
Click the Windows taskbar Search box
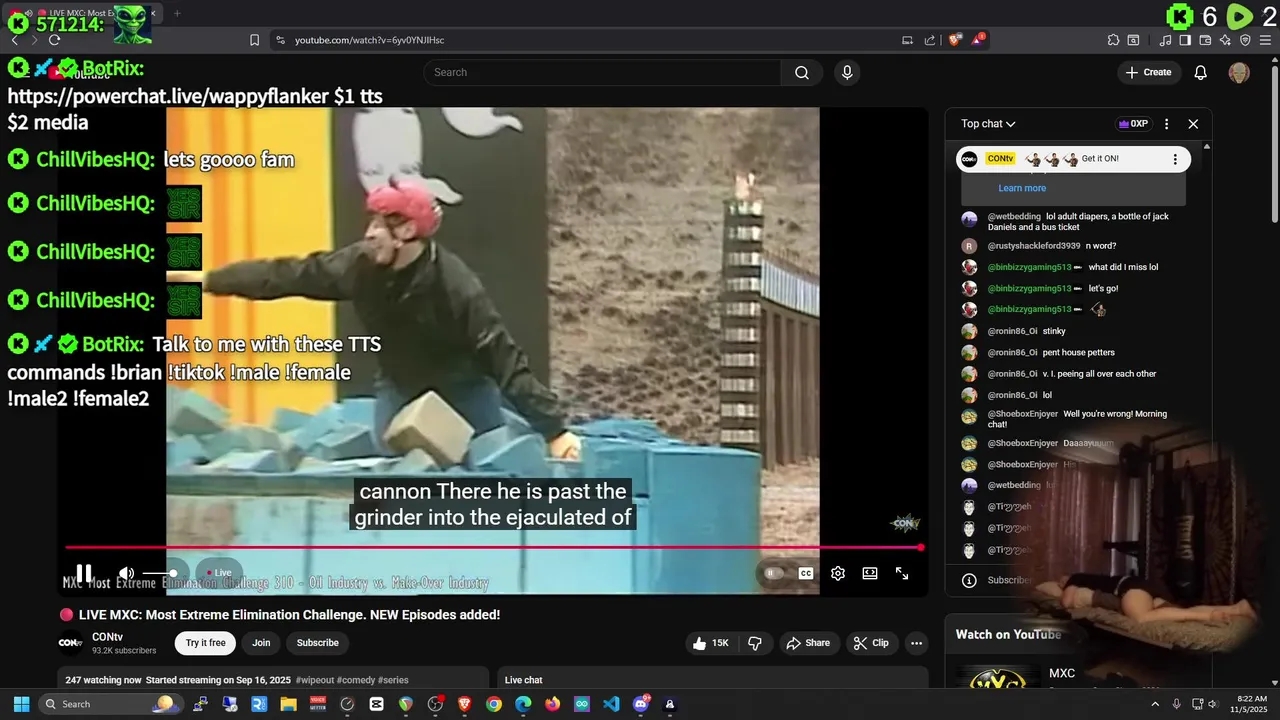point(110,704)
